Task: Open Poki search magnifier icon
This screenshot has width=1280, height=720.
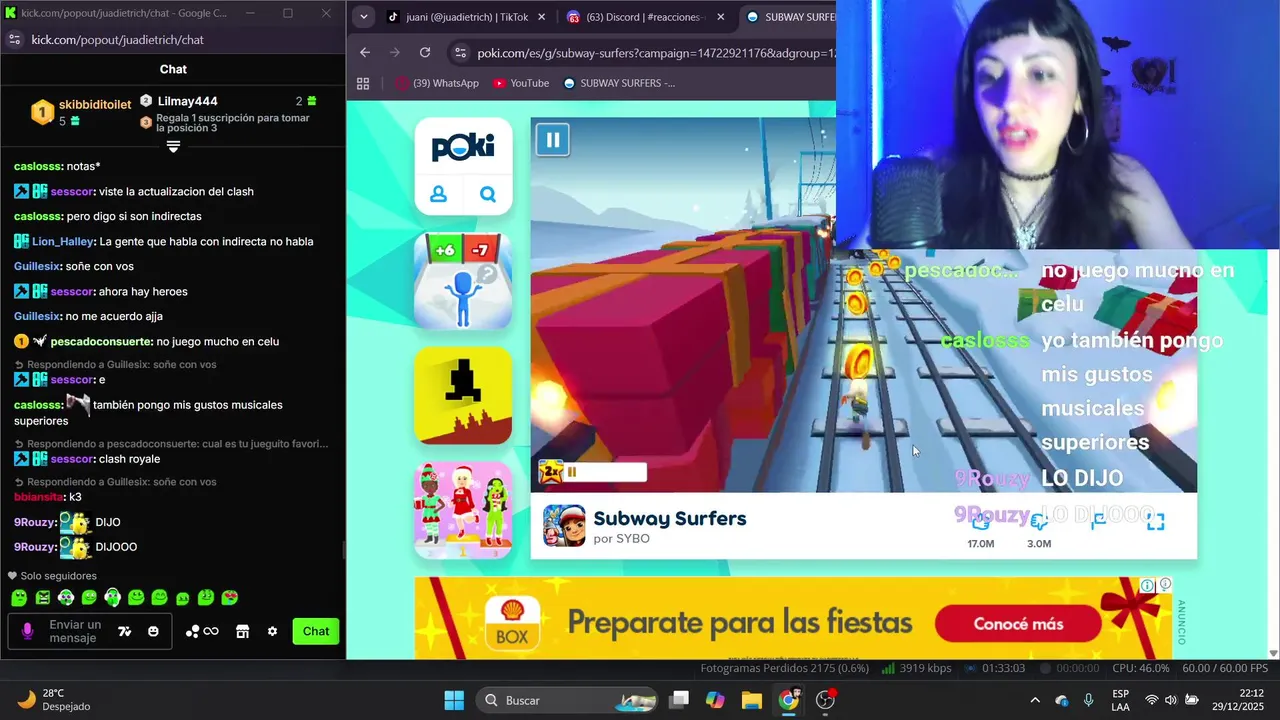Action: point(488,194)
